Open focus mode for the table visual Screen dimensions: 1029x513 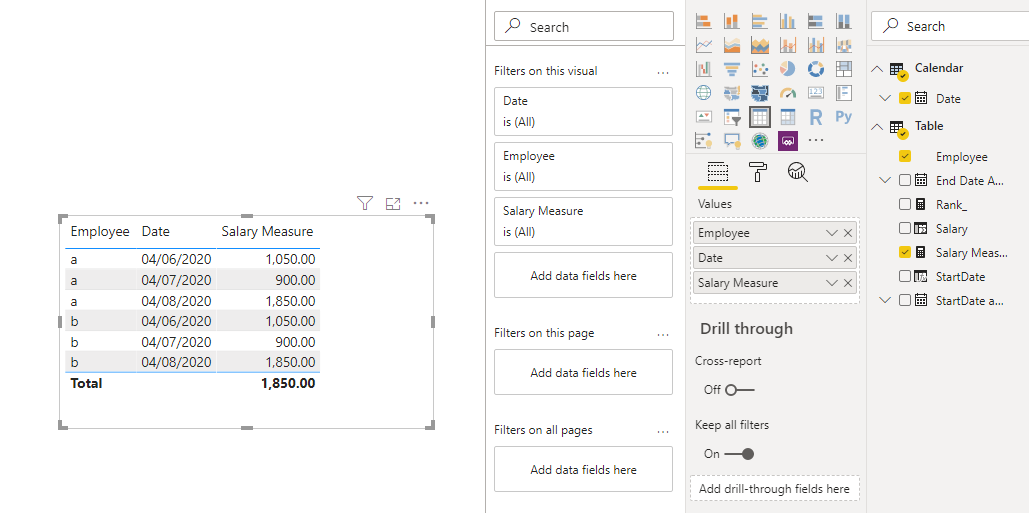tap(393, 203)
